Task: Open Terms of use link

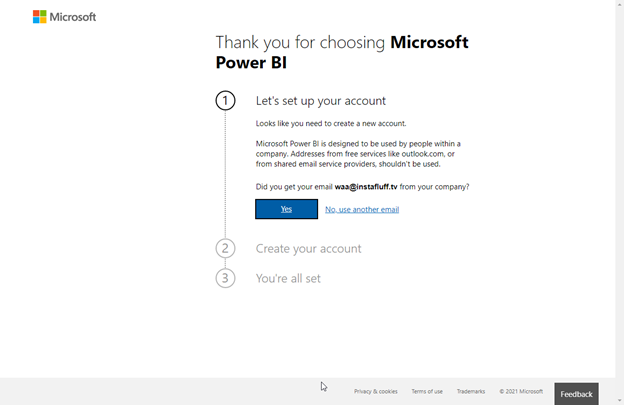Action: coord(427,391)
